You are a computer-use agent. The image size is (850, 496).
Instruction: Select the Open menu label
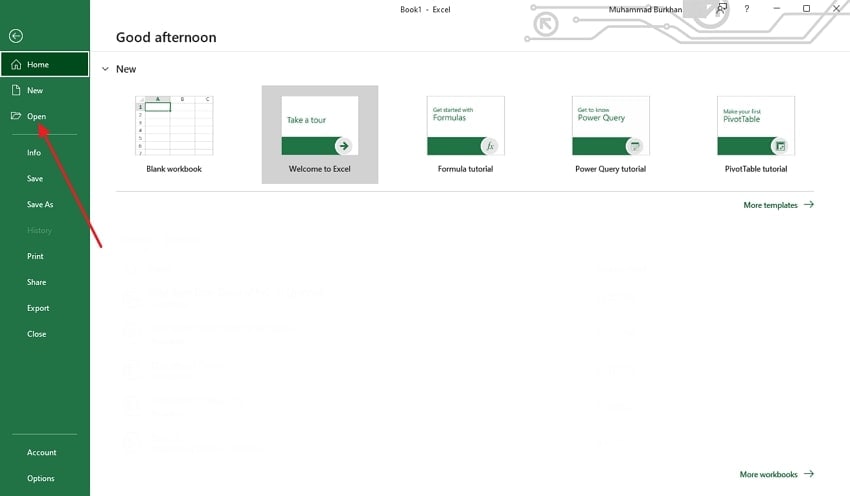coord(36,117)
